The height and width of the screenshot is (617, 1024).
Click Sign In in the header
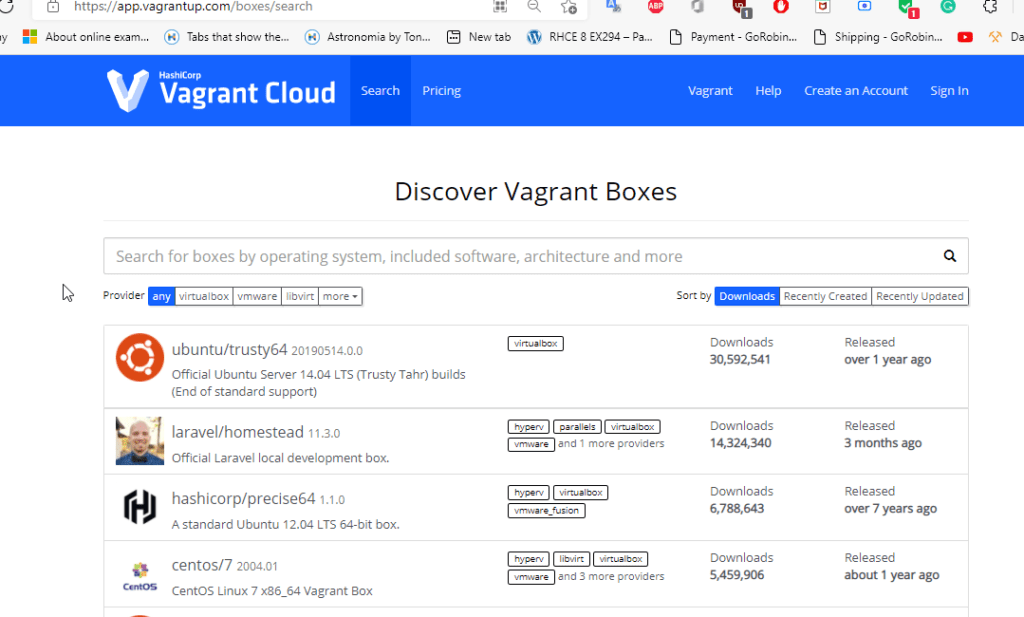pyautogui.click(x=949, y=91)
